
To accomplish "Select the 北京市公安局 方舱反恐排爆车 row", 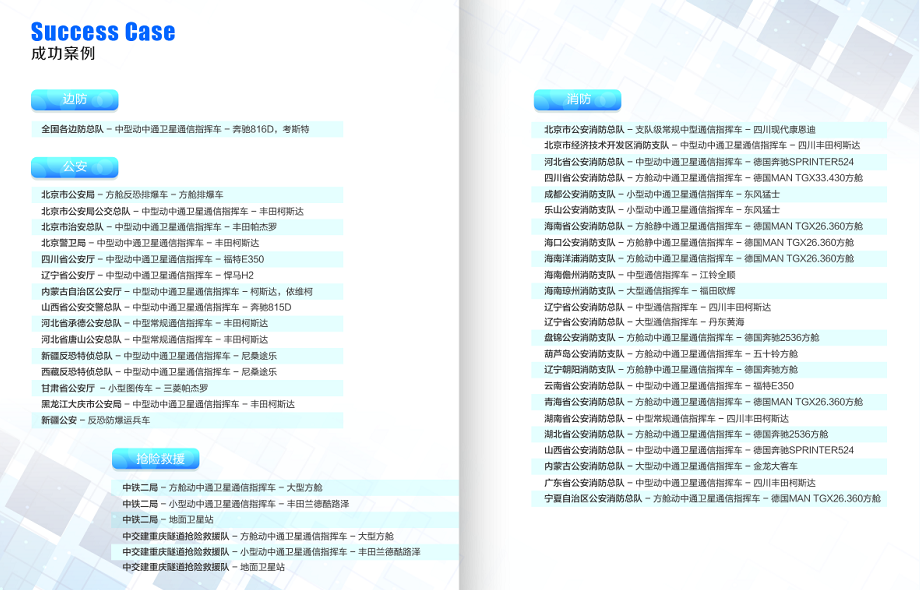I will point(187,195).
